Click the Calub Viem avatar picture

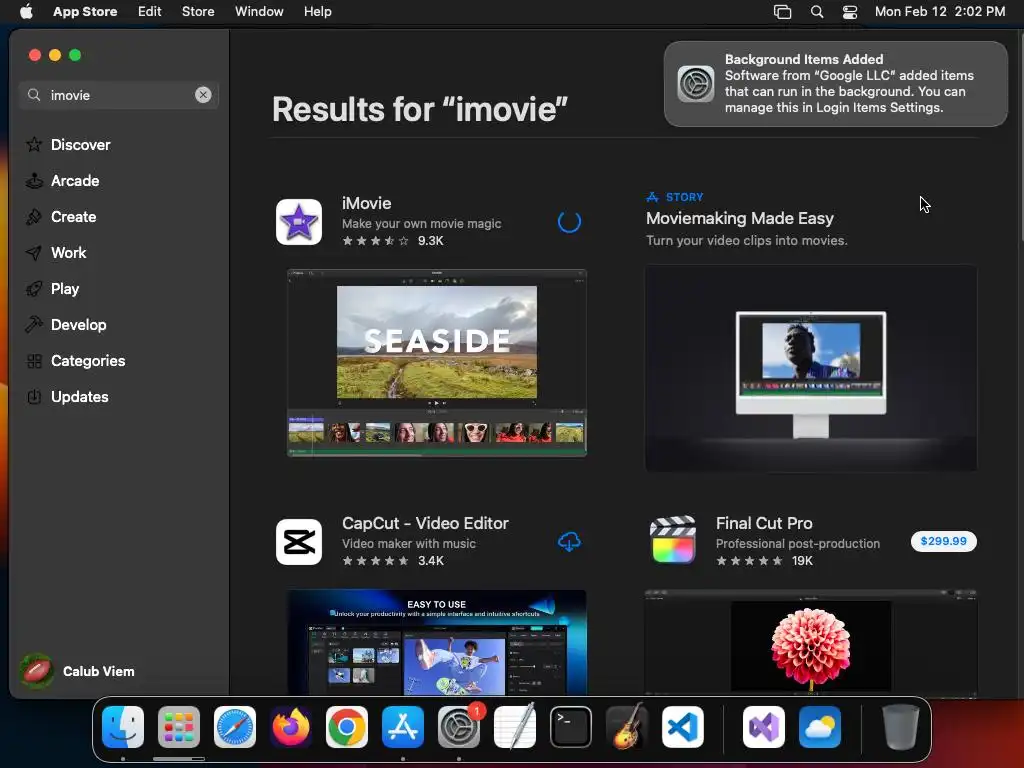pos(37,671)
